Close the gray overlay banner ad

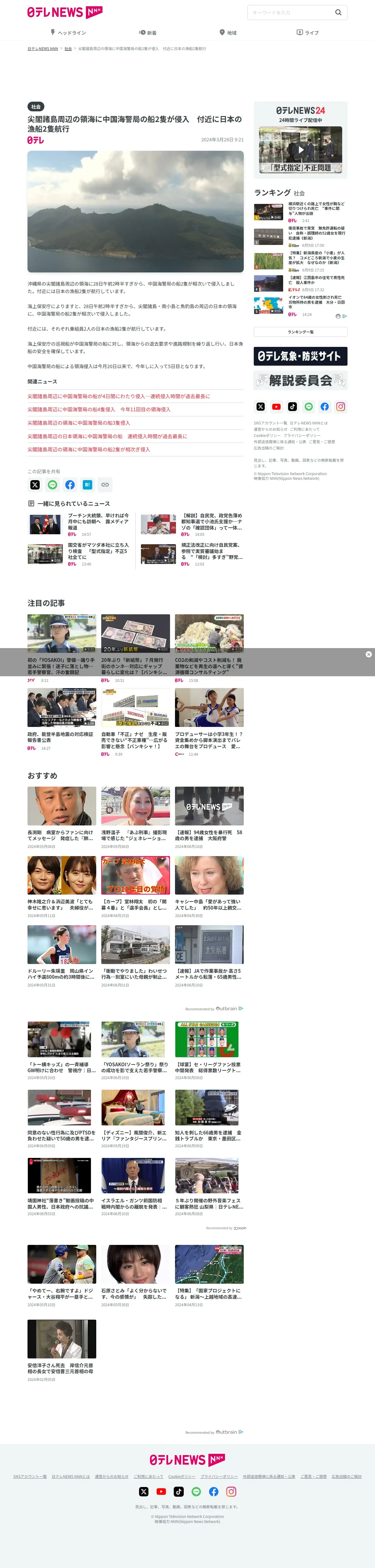368,654
